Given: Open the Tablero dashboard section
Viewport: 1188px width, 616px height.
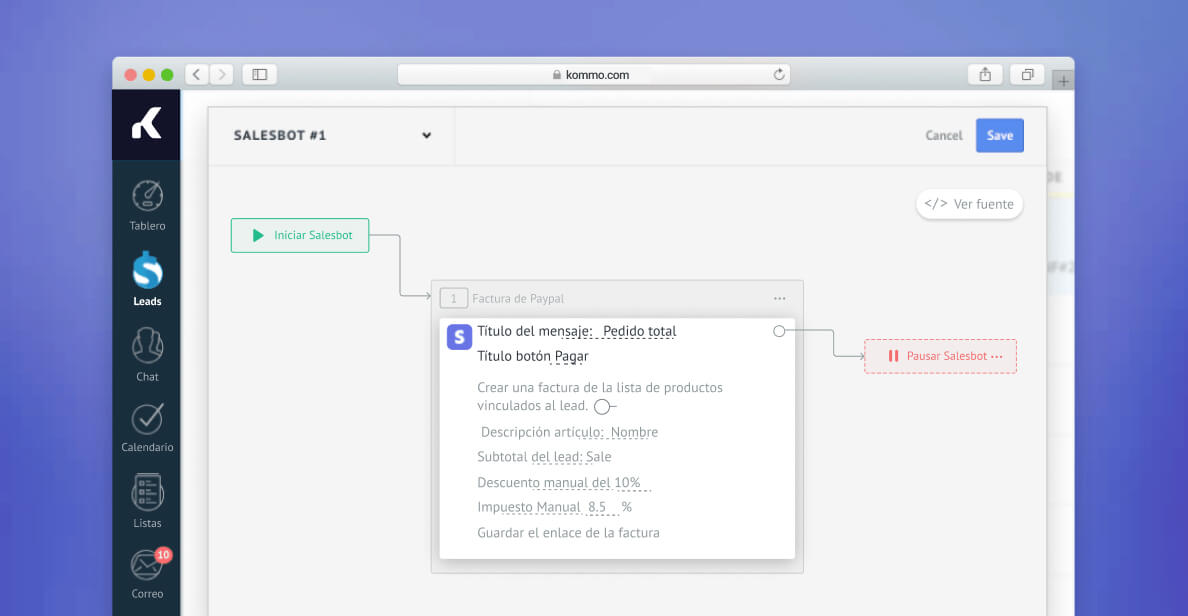Looking at the screenshot, I should click(147, 205).
